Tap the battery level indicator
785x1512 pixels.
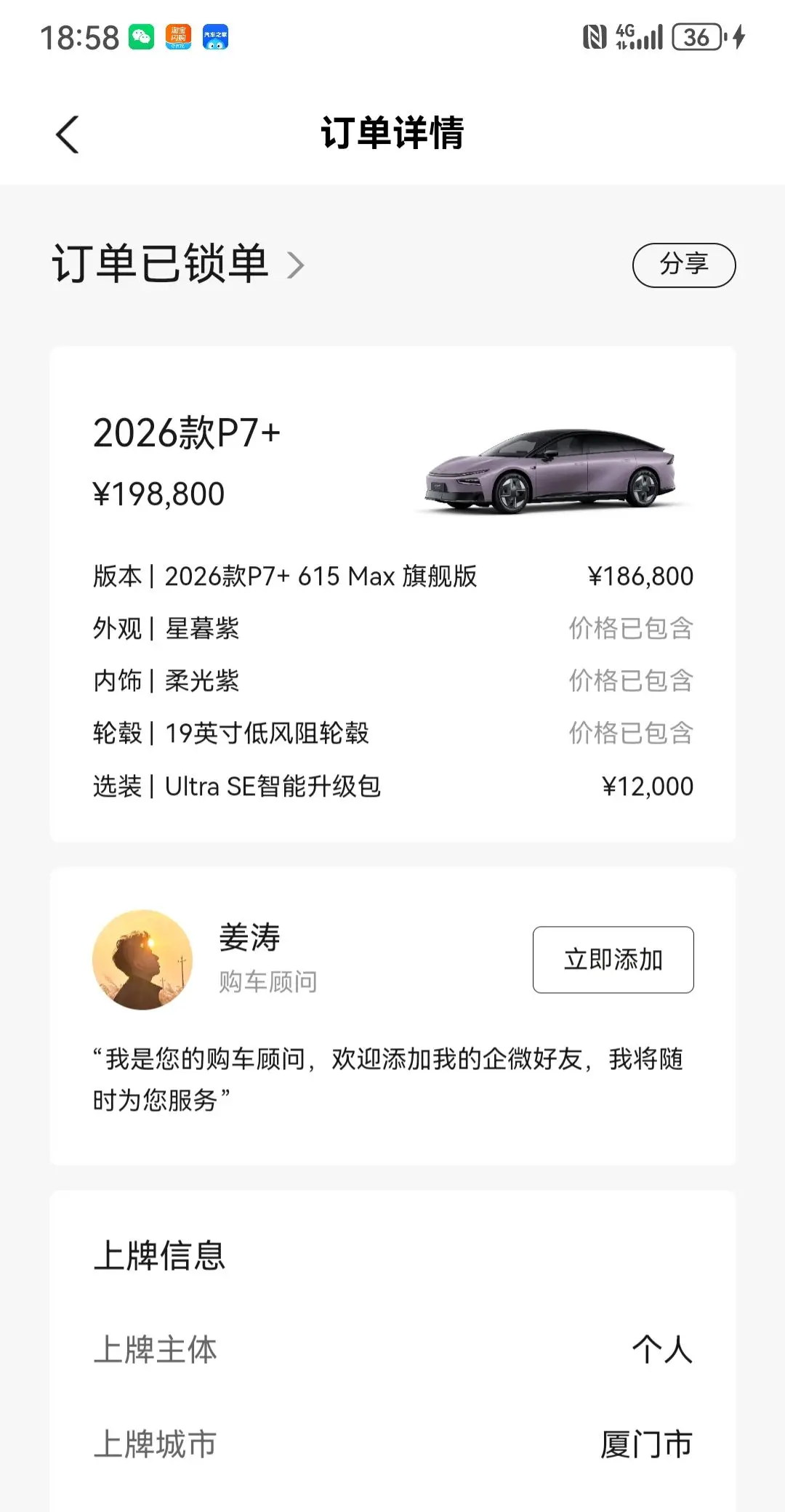coord(699,37)
